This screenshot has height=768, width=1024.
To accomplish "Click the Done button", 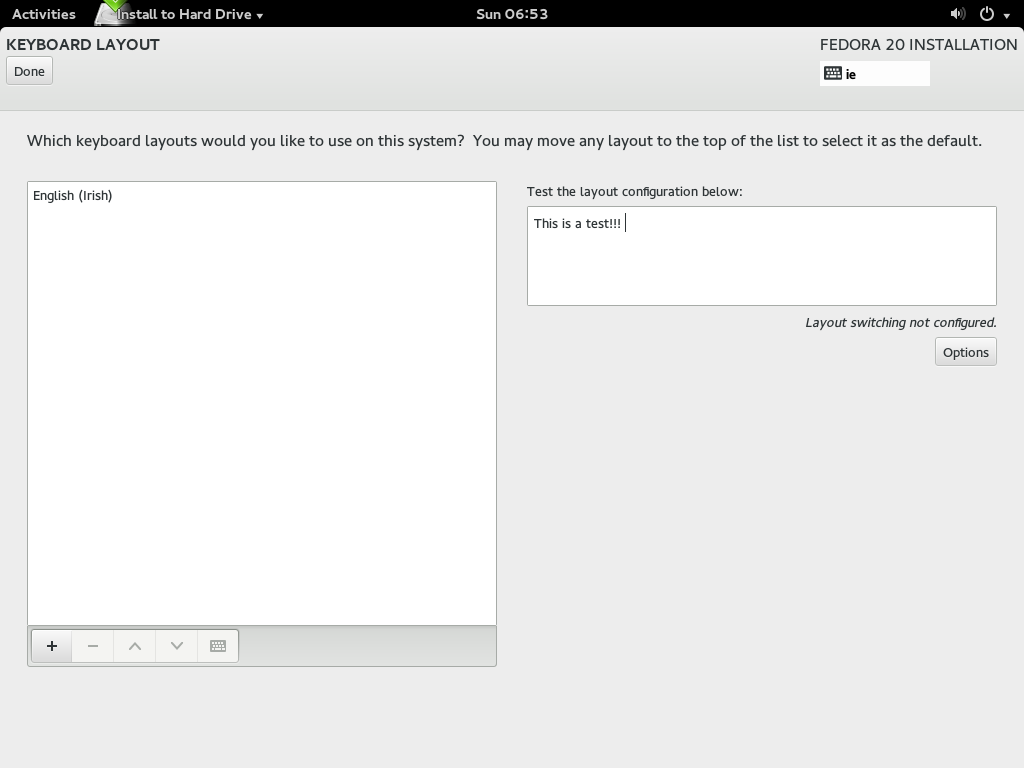I will click(29, 71).
